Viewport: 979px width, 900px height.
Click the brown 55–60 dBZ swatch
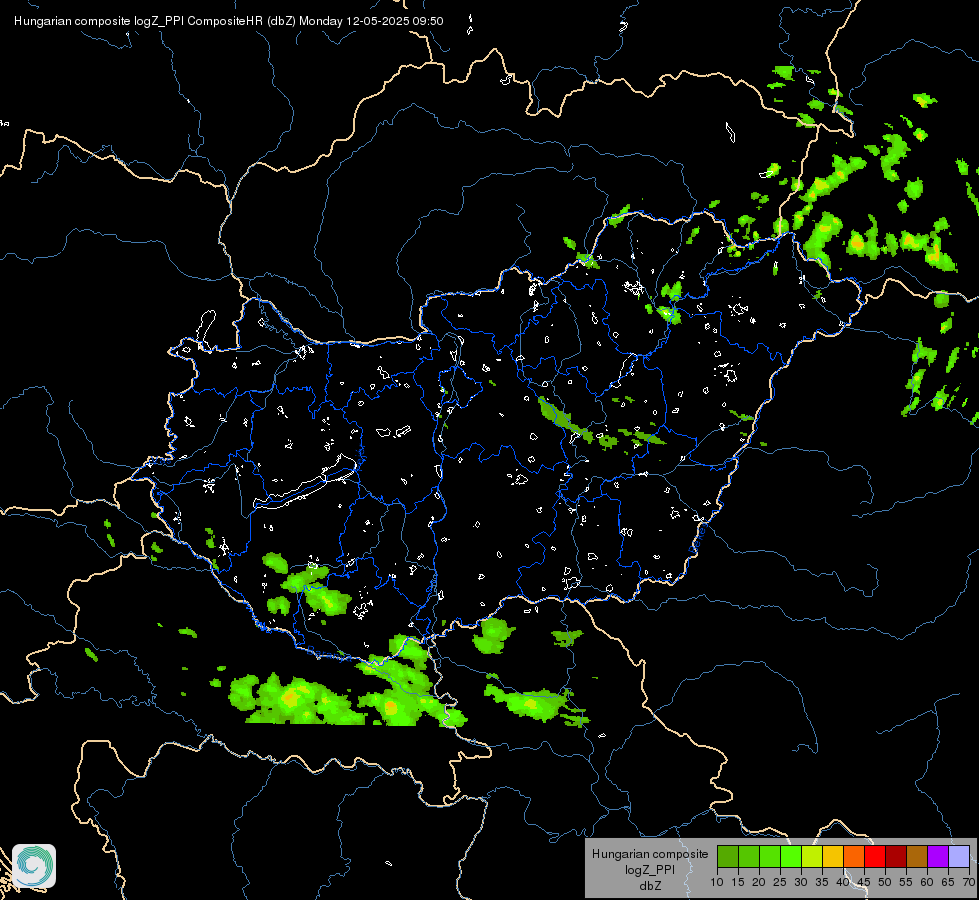pyautogui.click(x=917, y=857)
